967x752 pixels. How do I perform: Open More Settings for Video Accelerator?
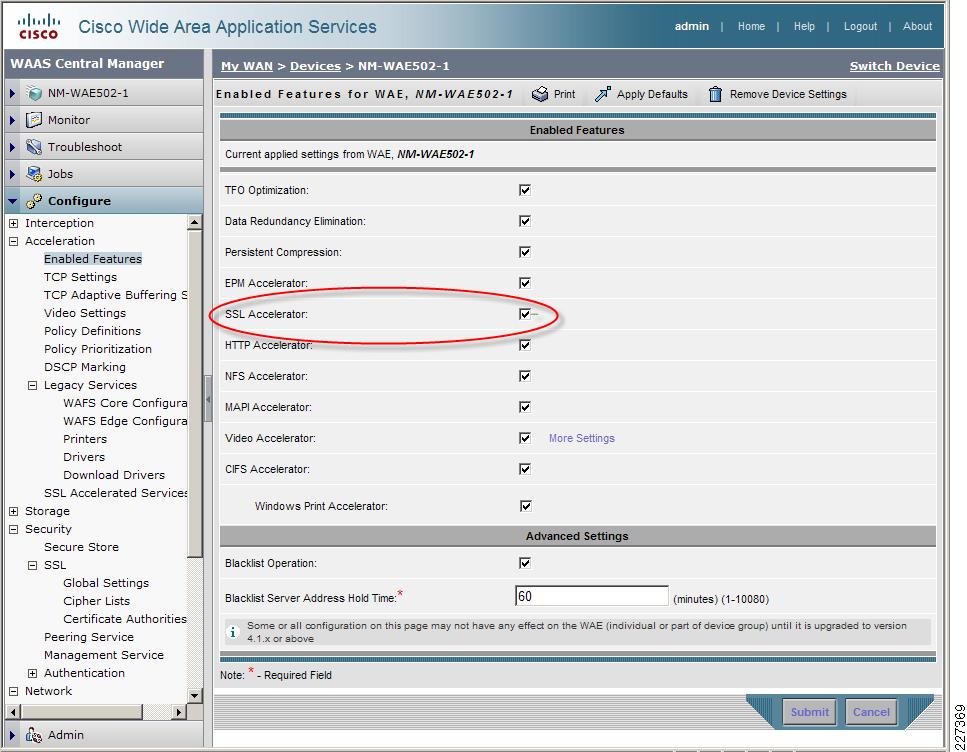tap(582, 438)
